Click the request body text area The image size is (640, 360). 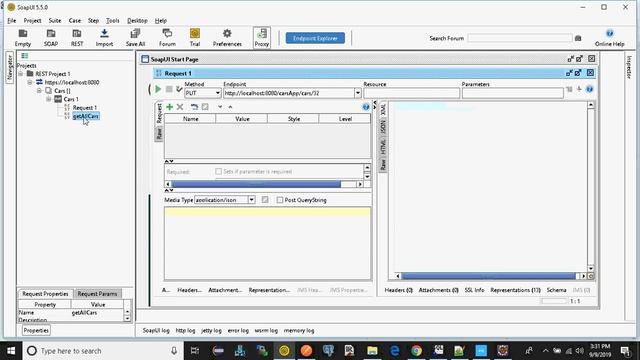point(268,243)
